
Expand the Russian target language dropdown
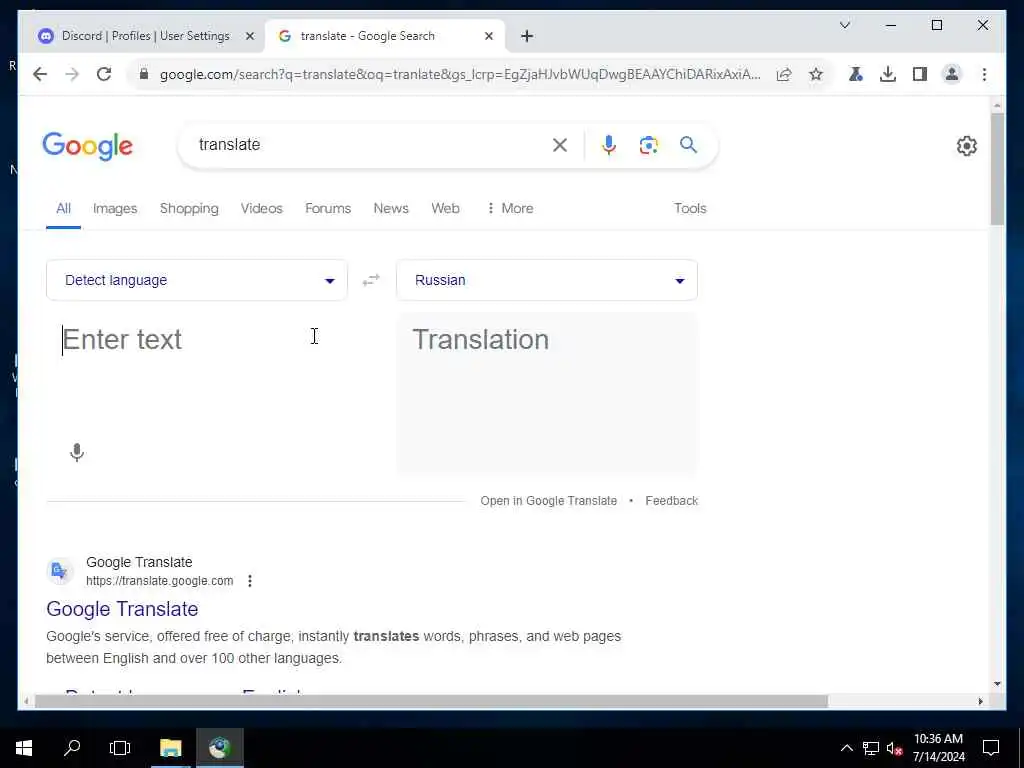pos(547,280)
